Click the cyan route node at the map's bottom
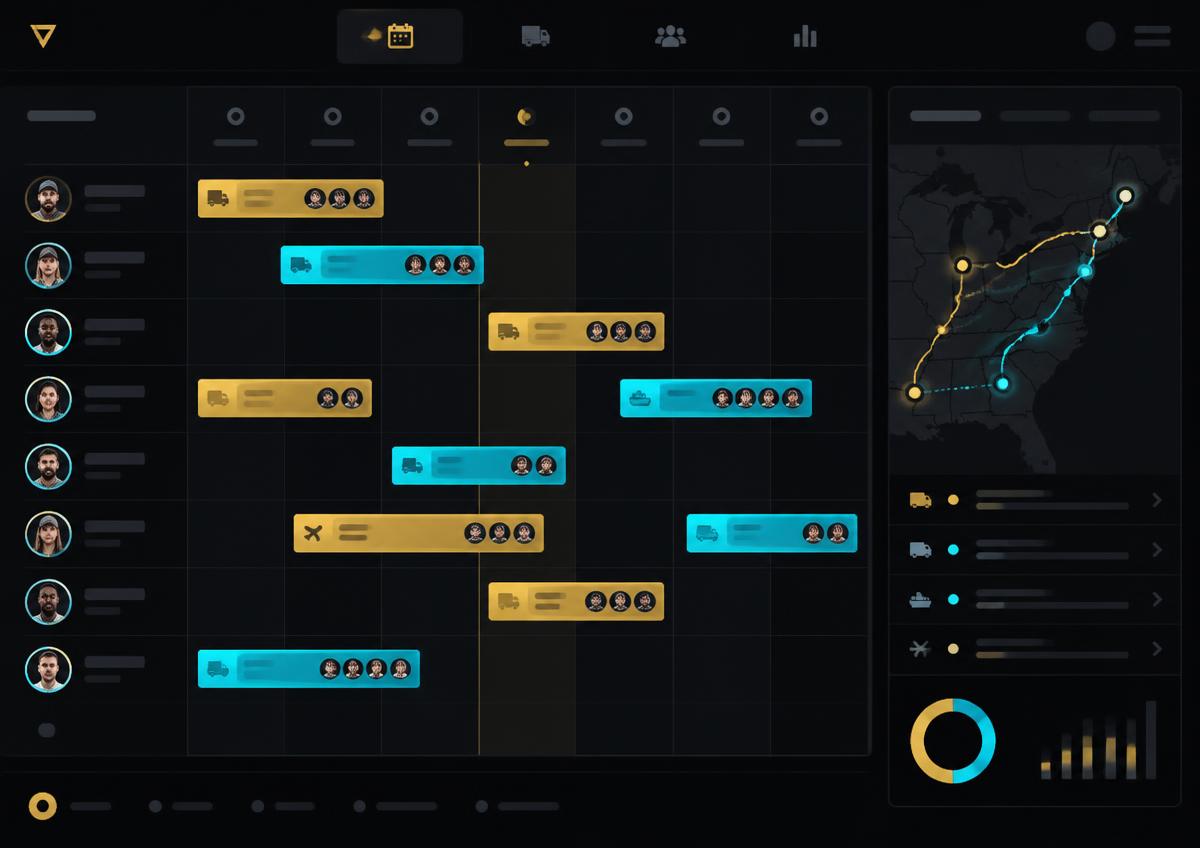This screenshot has width=1200, height=848. click(x=1002, y=383)
